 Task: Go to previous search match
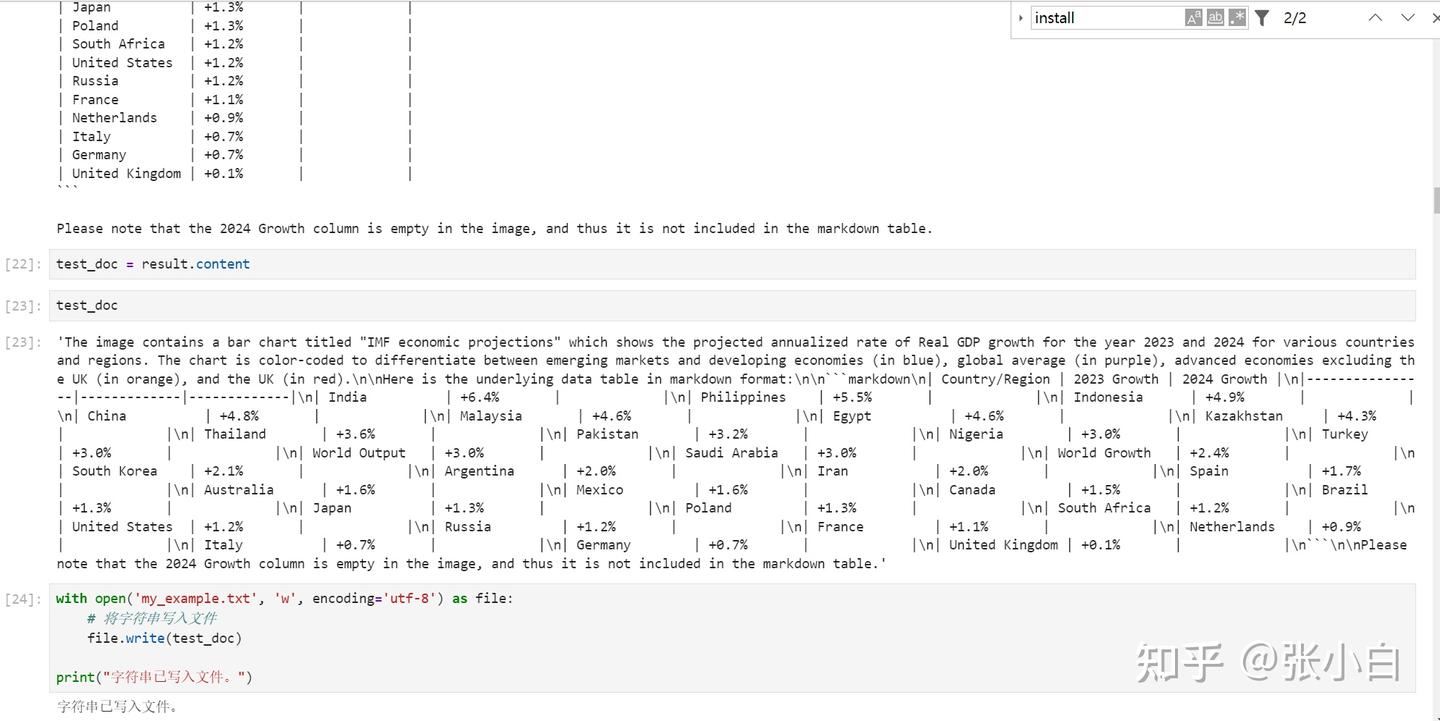1376,17
